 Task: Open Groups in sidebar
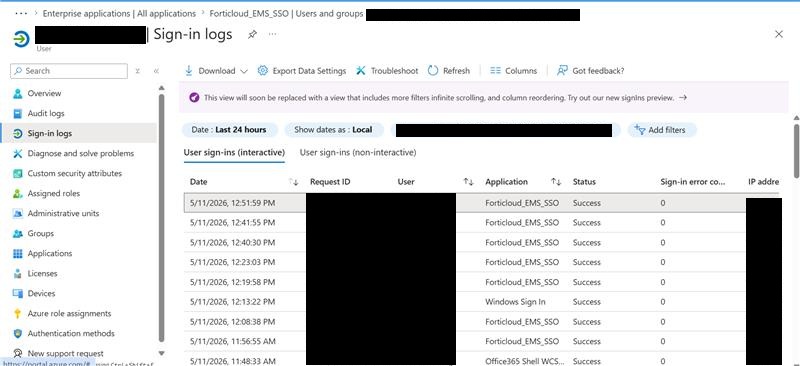(41, 233)
